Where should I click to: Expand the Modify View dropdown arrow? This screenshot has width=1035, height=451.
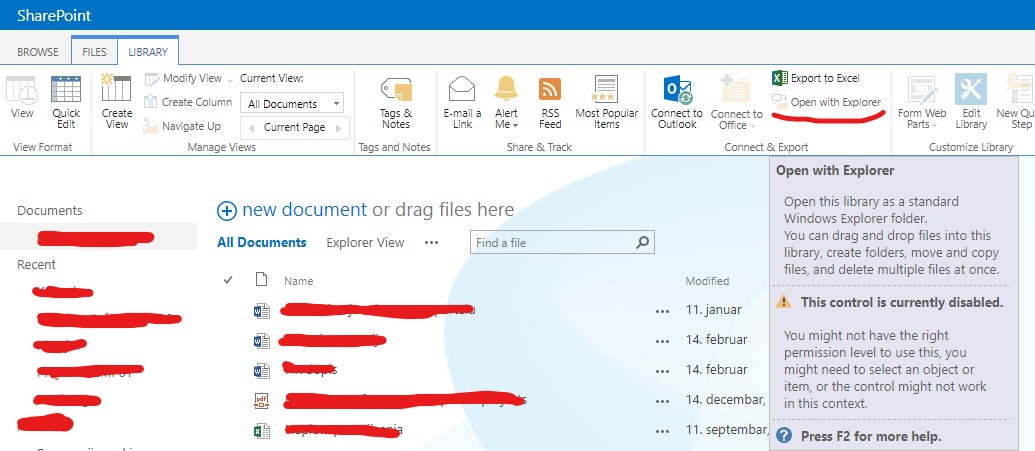pos(230,80)
